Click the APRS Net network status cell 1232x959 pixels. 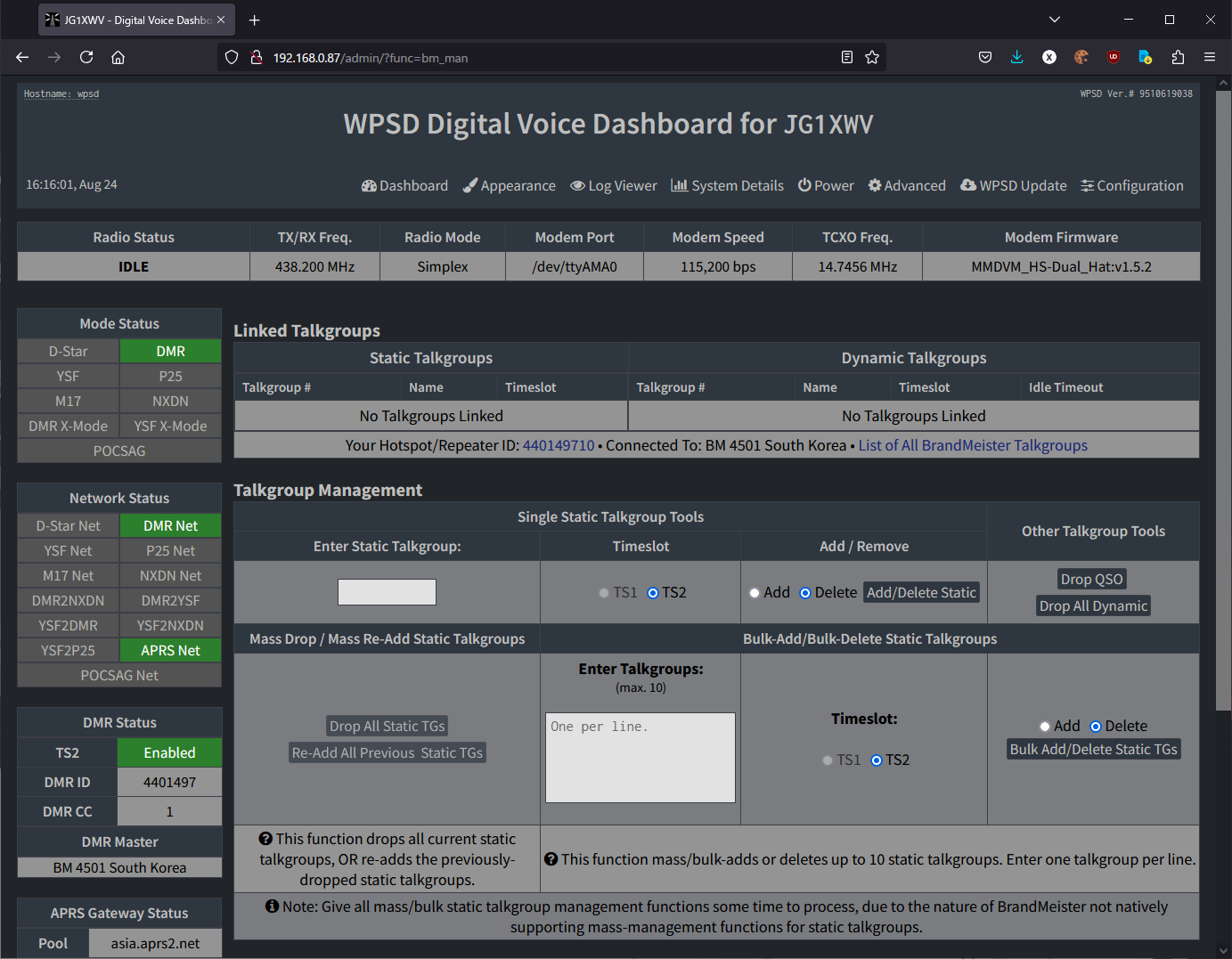tap(170, 650)
